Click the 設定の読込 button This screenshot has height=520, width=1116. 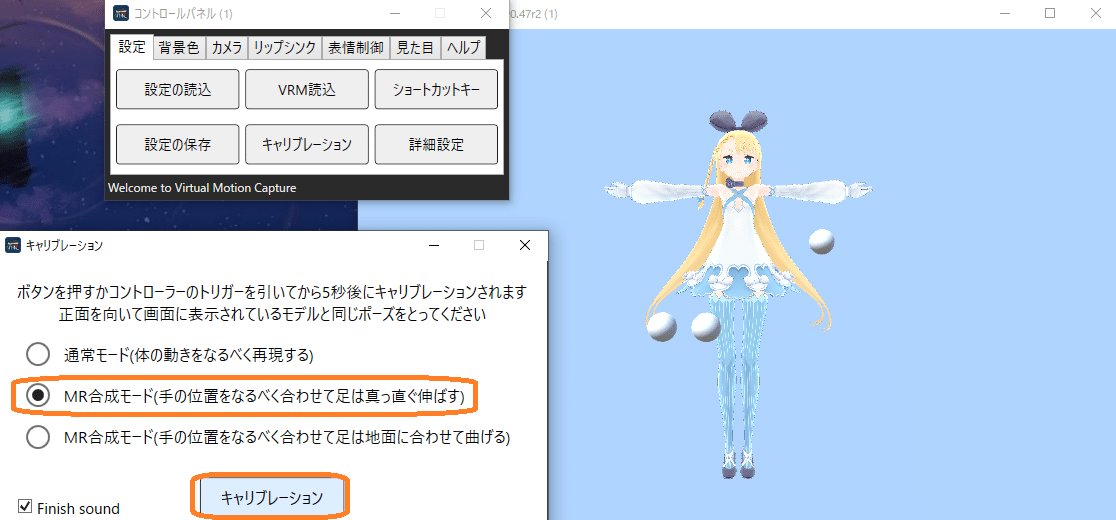click(x=178, y=90)
